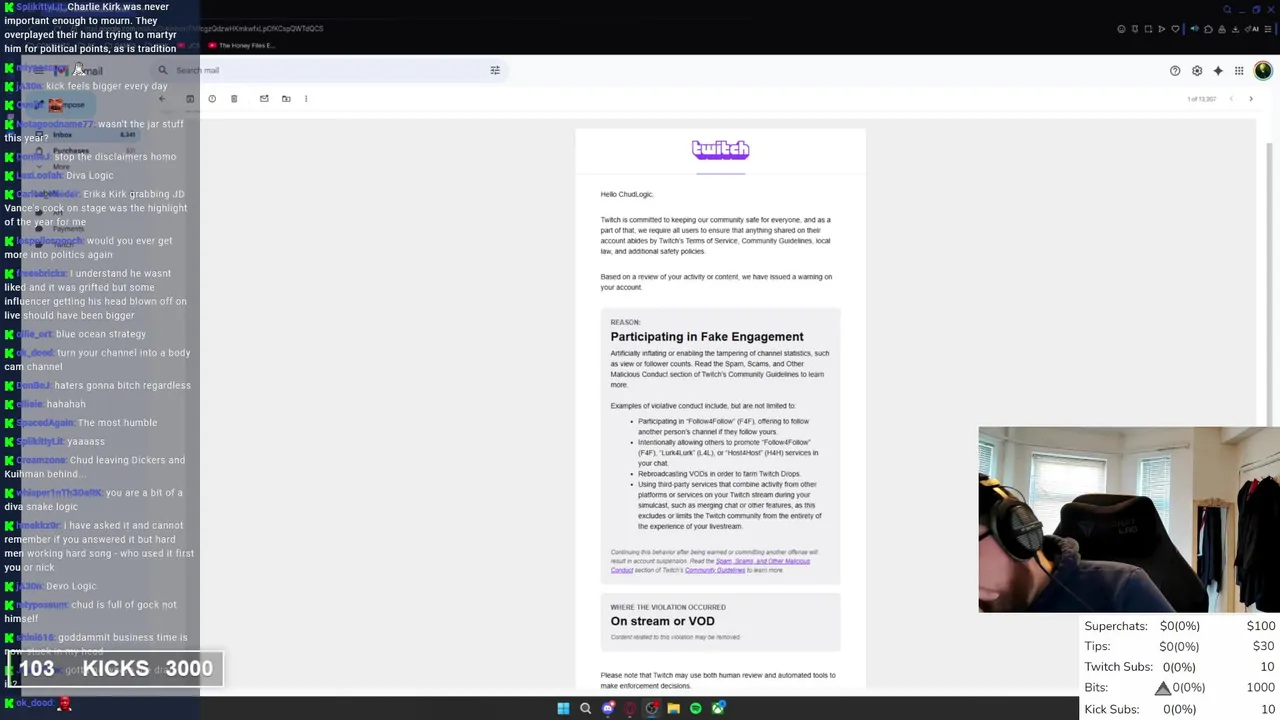Click the 1 of 13,207 message counter
Viewport: 1280px width, 720px height.
1201,99
